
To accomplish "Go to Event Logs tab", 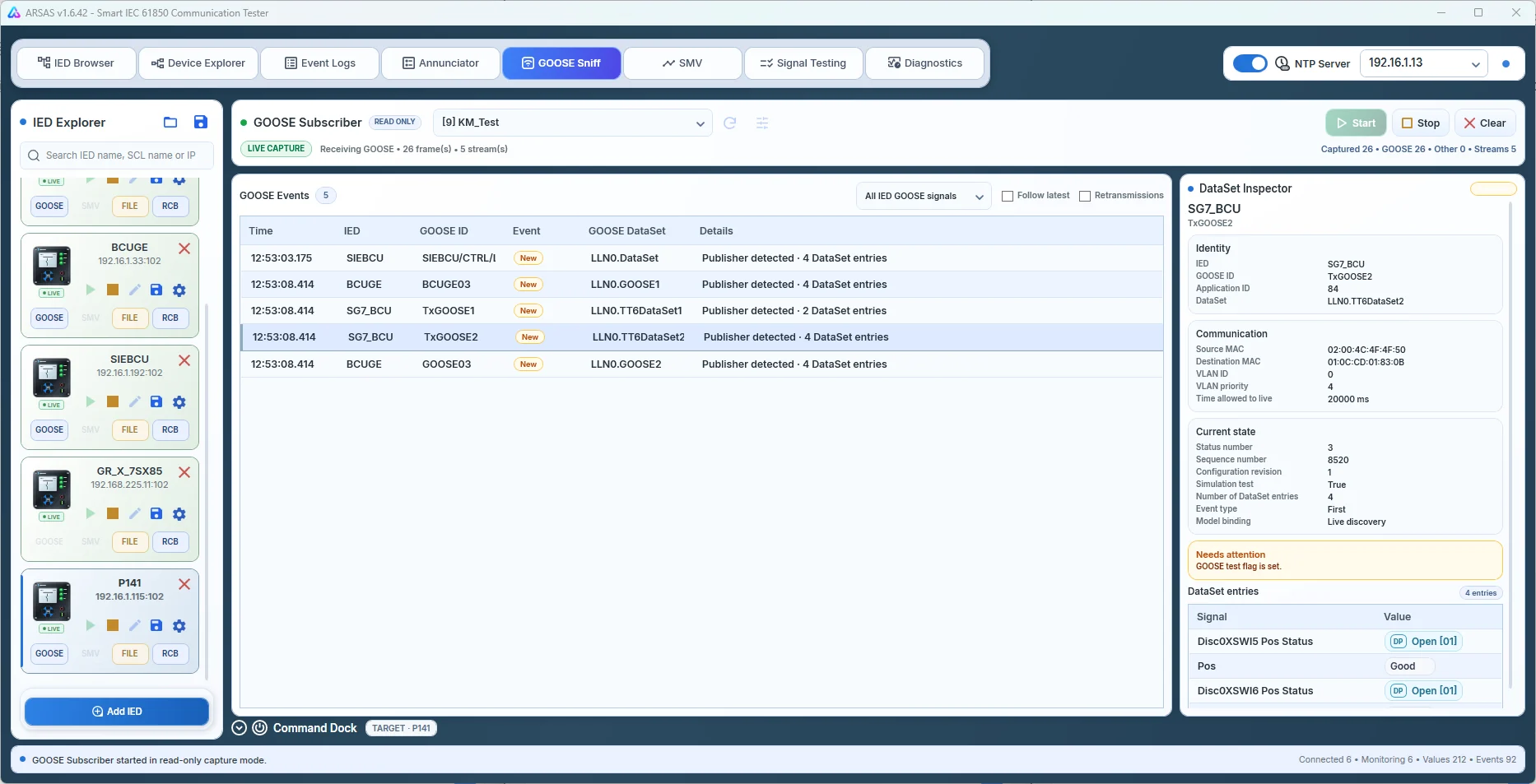I will pyautogui.click(x=320, y=63).
